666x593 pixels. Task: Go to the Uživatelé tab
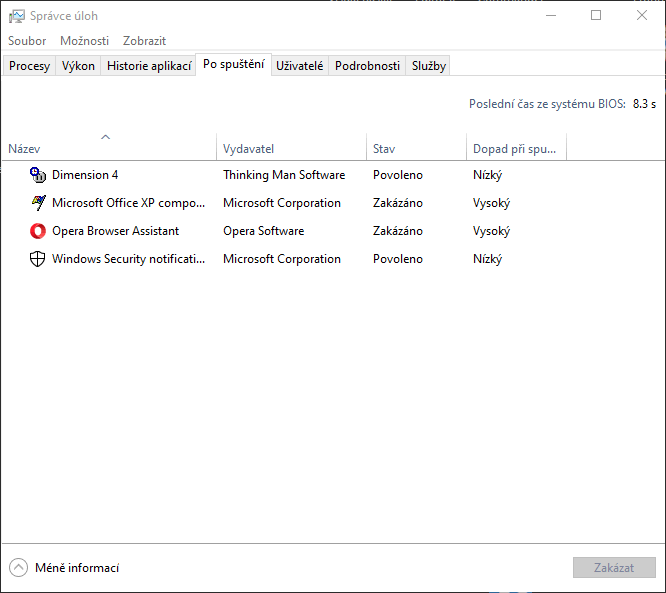tap(299, 66)
